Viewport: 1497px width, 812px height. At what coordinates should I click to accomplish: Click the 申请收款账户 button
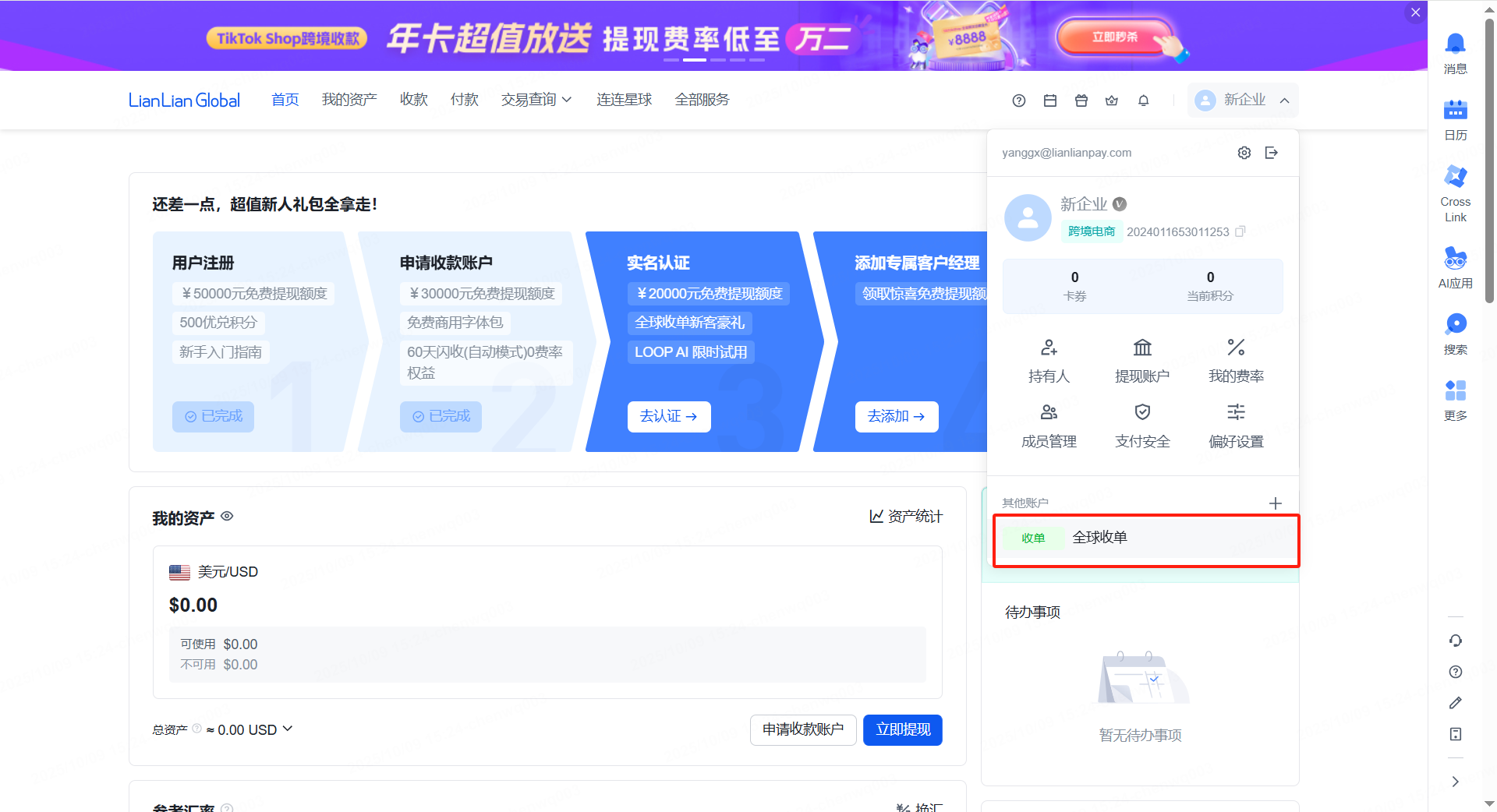[803, 729]
